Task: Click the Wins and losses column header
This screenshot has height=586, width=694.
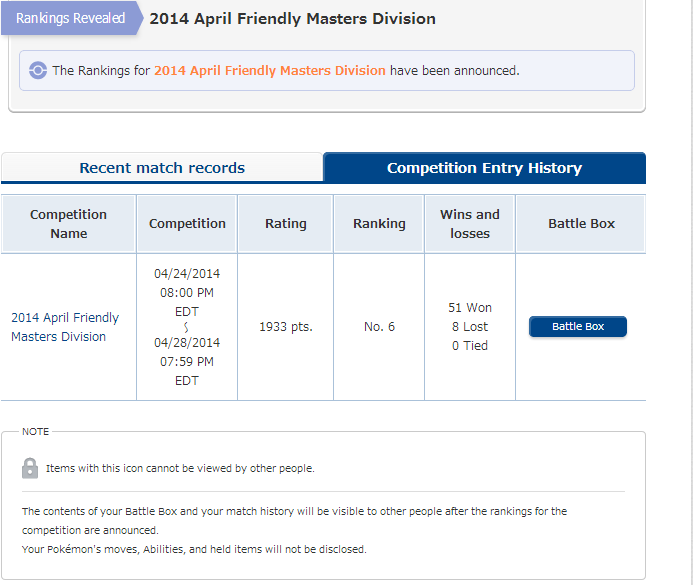Action: (470, 224)
